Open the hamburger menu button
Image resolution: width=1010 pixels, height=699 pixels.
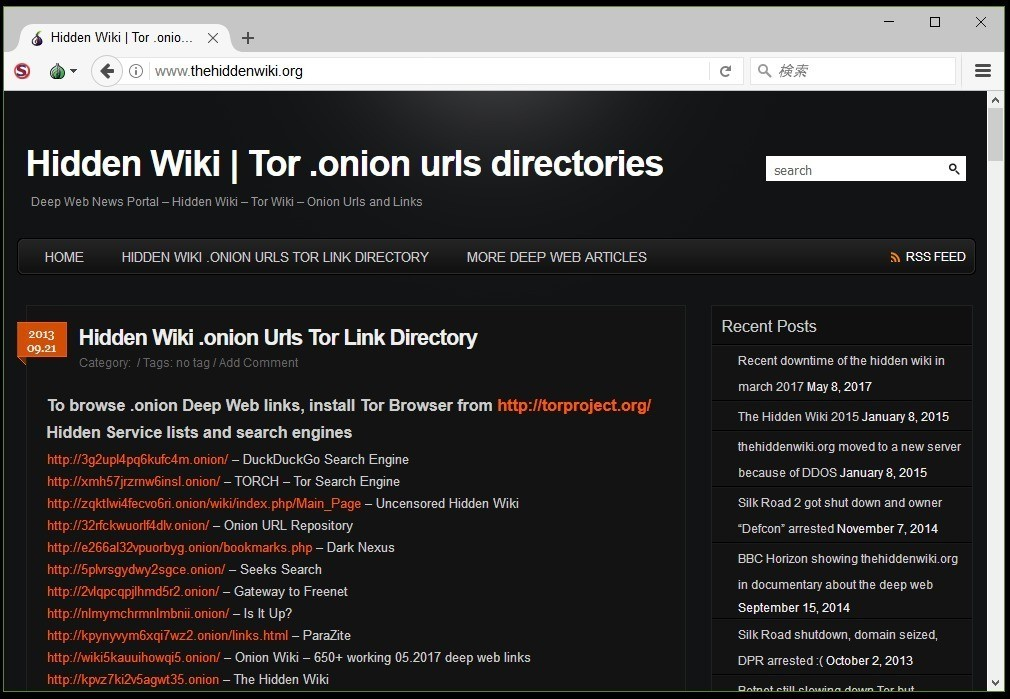point(982,71)
